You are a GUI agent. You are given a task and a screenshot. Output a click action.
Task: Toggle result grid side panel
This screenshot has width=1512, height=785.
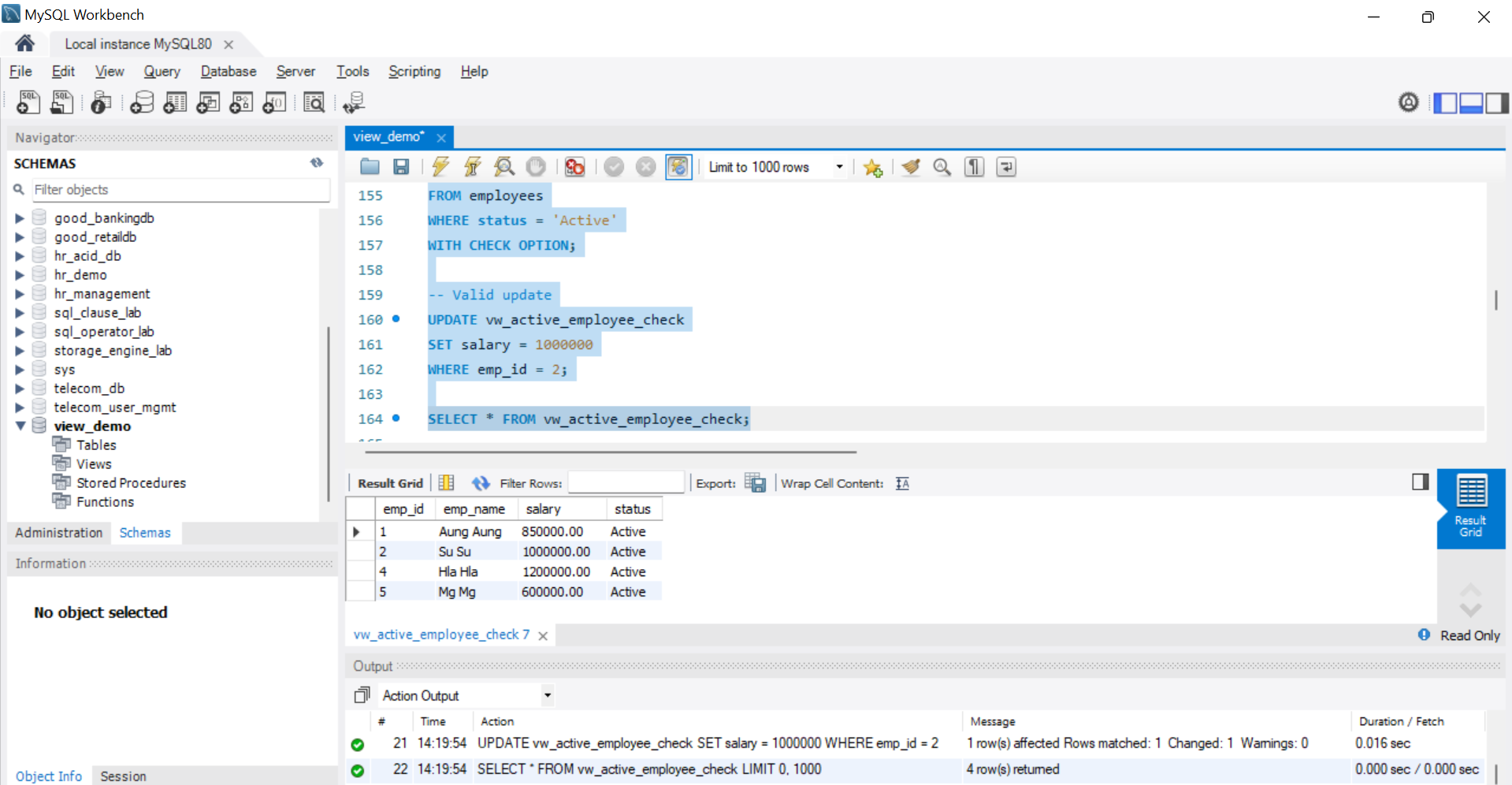pyautogui.click(x=1420, y=482)
